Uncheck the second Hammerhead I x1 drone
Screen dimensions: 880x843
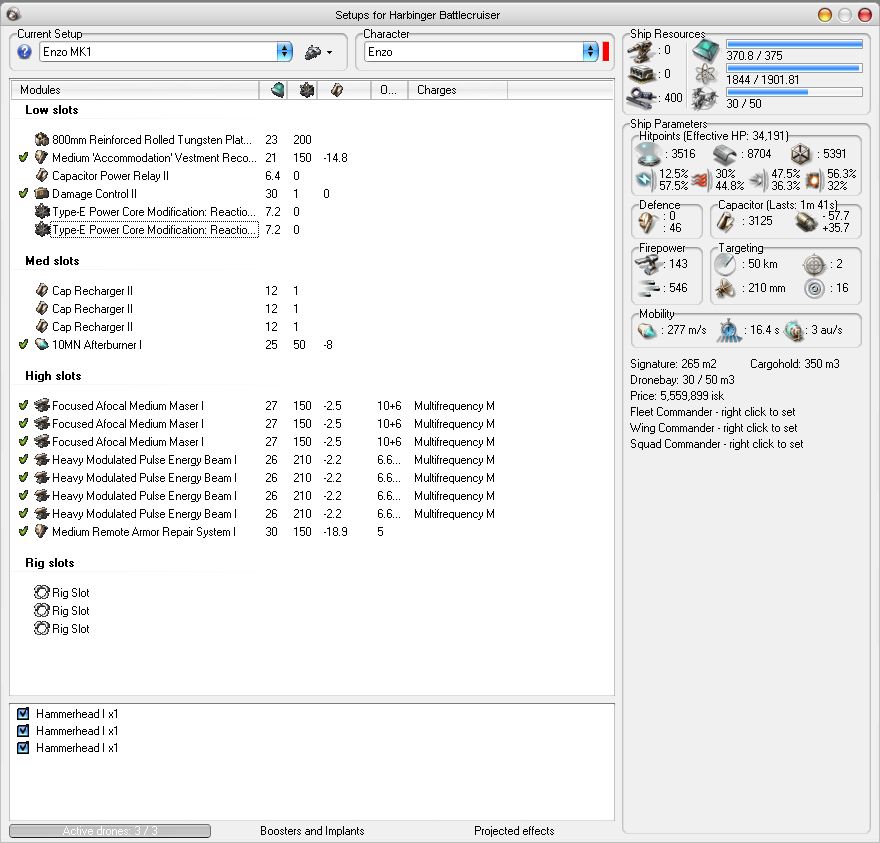click(x=23, y=731)
